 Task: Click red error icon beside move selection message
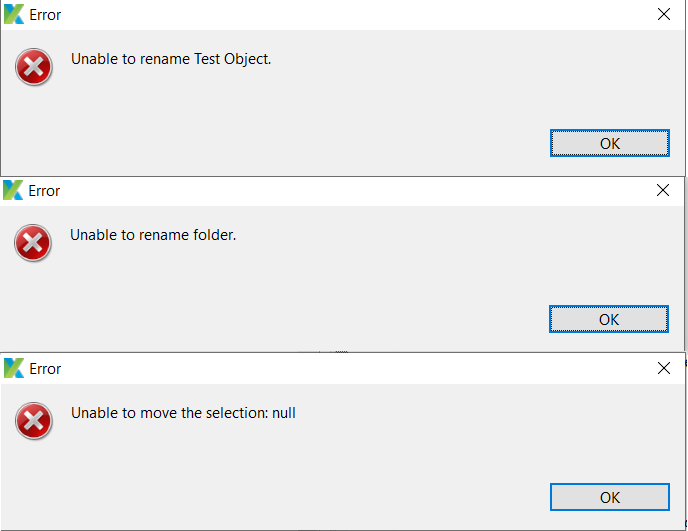(34, 421)
